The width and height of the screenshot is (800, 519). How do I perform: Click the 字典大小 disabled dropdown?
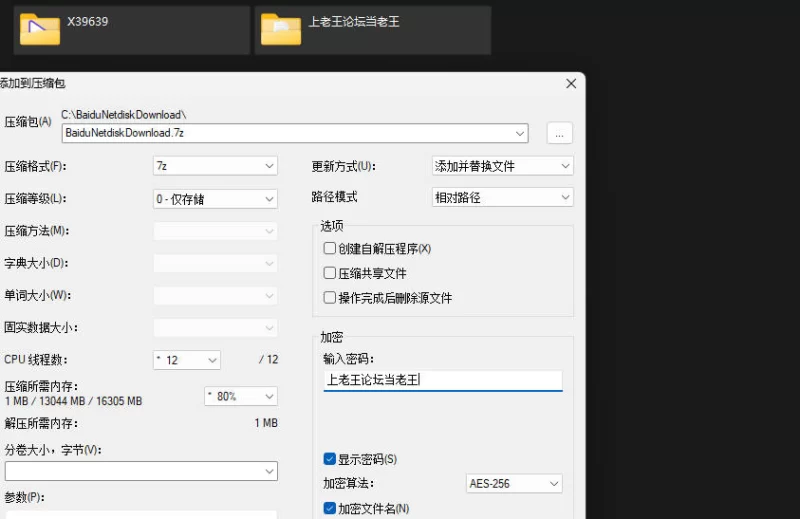click(215, 263)
